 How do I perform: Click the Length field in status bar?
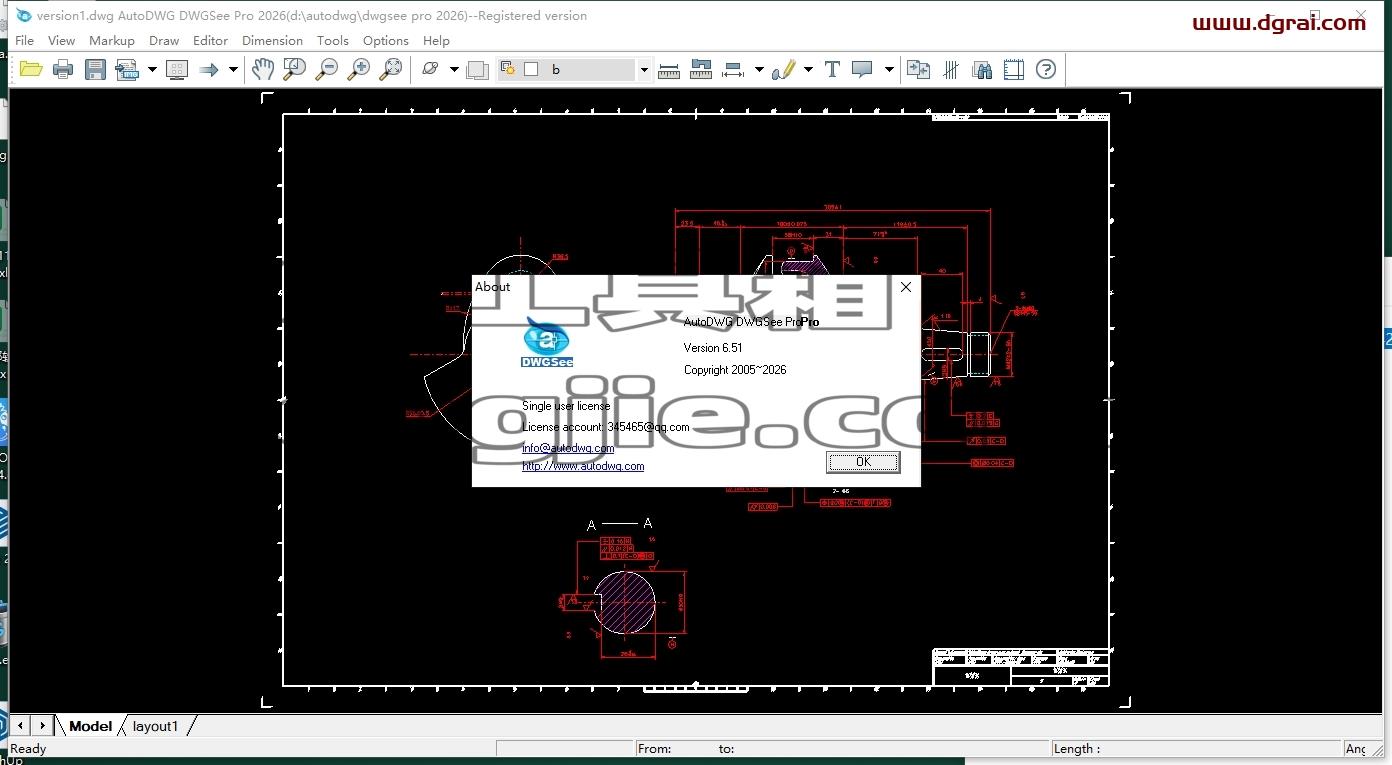click(x=1196, y=748)
